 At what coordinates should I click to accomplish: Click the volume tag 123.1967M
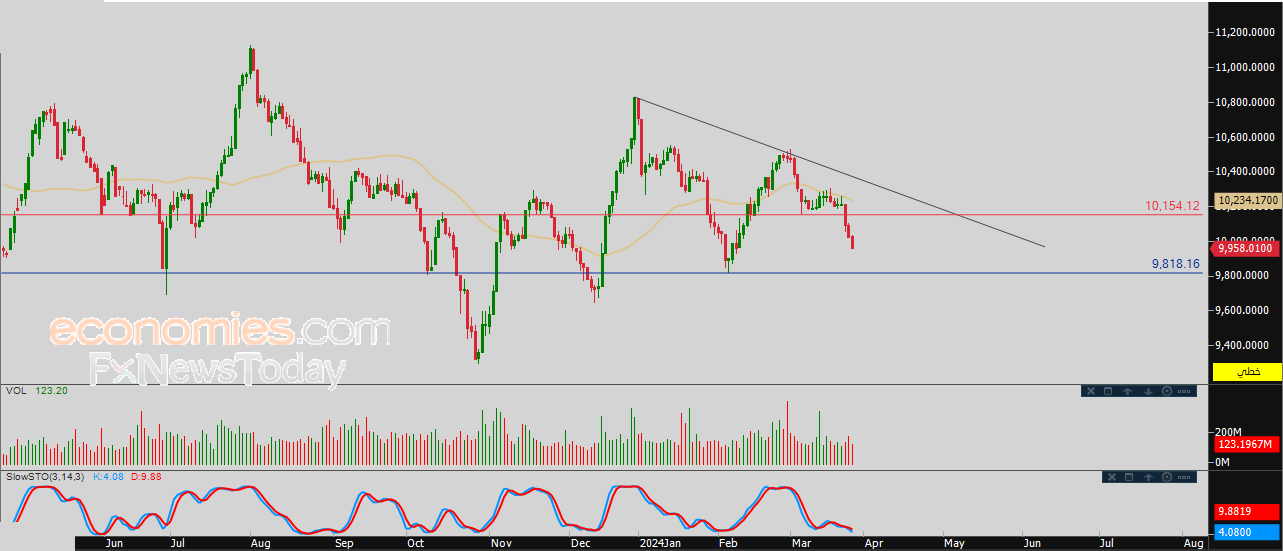[x=1247, y=444]
